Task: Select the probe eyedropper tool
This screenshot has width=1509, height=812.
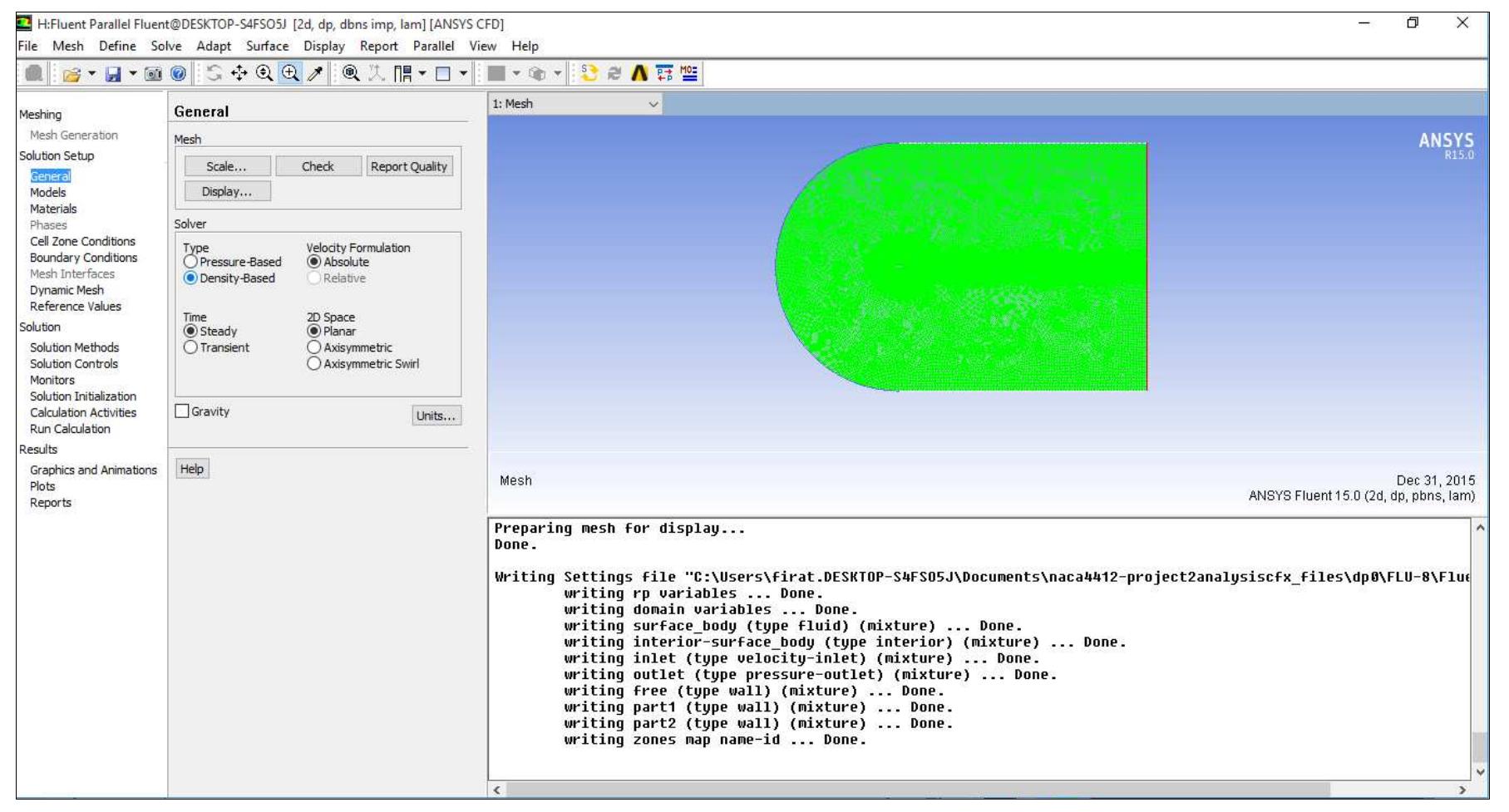Action: tap(315, 74)
